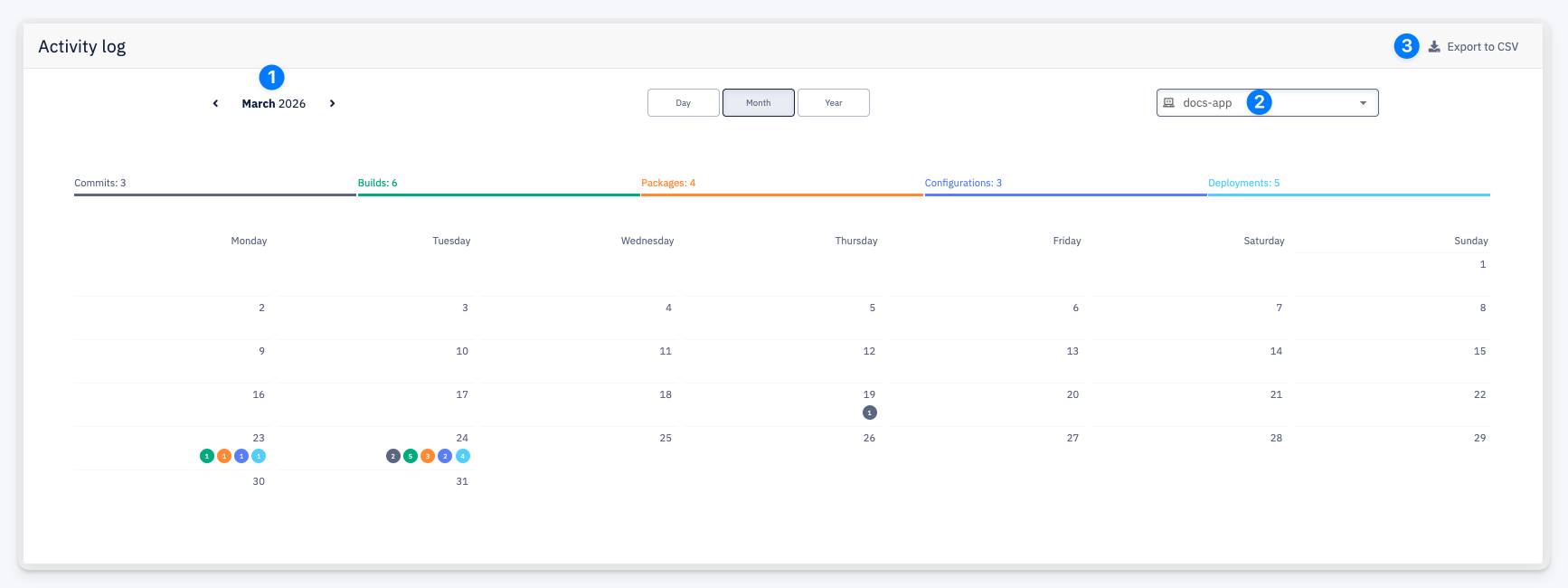This screenshot has height=588, width=1568.
Task: Select March 10 in the calendar
Action: coord(462,351)
